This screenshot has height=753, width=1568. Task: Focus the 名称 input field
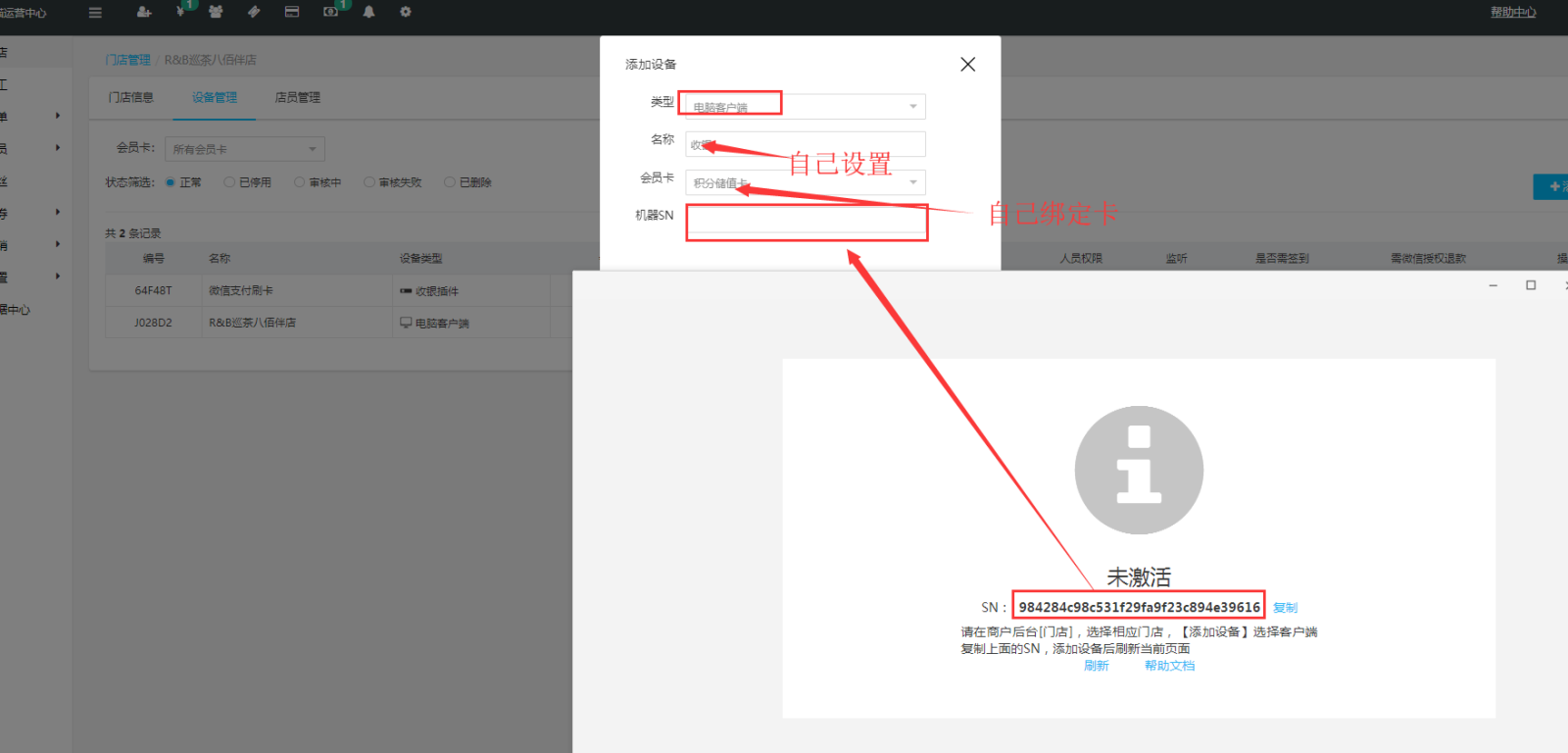(x=806, y=144)
